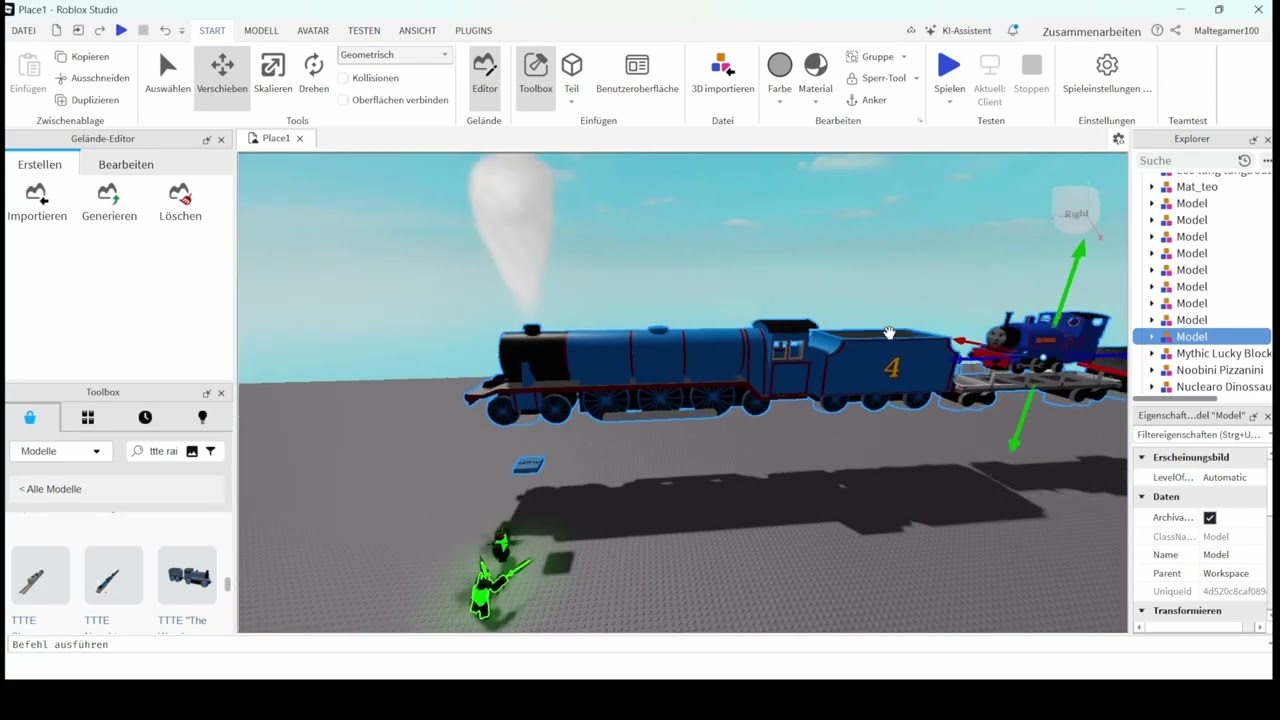1280x720 pixels.
Task: Collapse Daten properties section
Action: [x=1142, y=496]
